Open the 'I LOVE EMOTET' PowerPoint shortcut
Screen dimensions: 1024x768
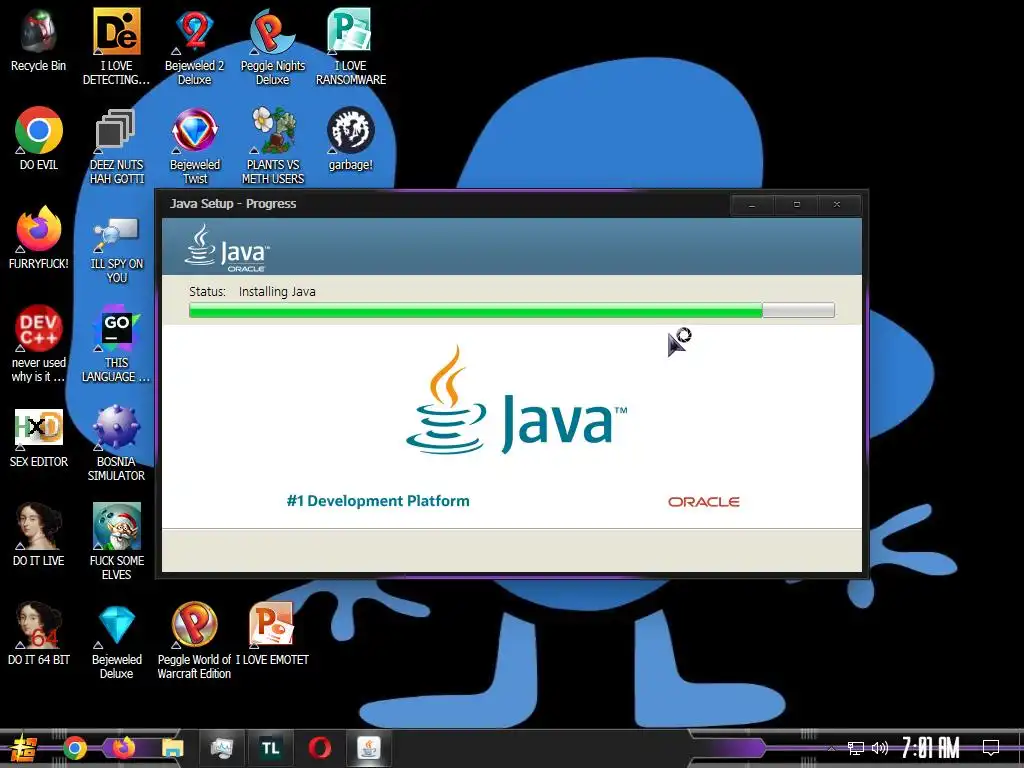(272, 633)
